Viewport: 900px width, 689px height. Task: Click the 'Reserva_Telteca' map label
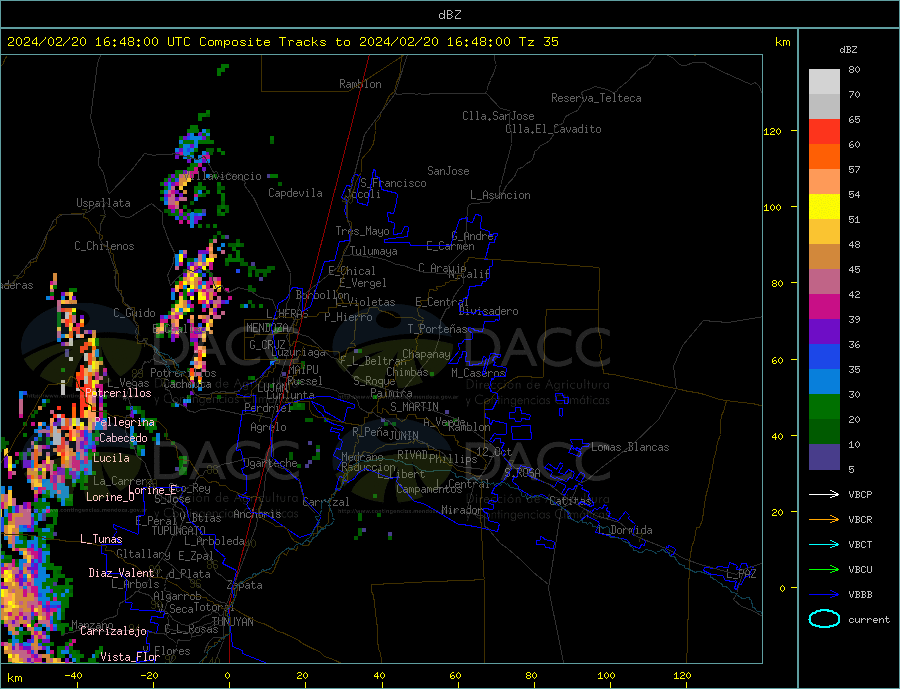tap(596, 98)
